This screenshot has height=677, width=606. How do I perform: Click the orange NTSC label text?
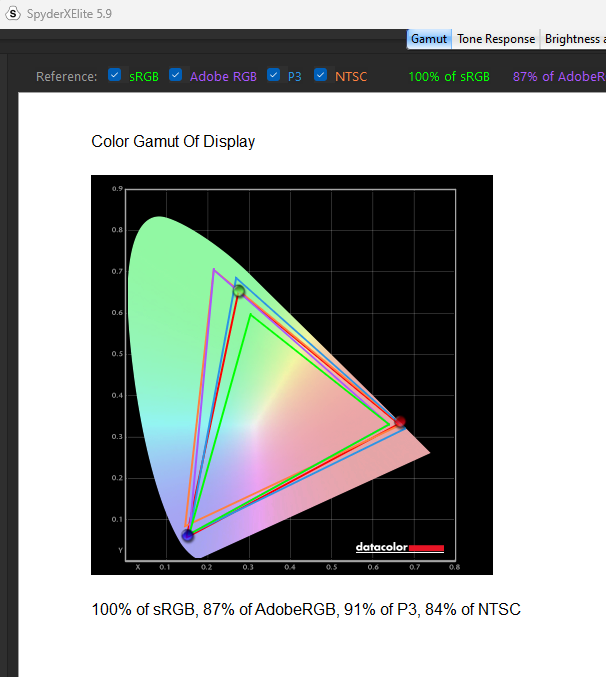[351, 76]
